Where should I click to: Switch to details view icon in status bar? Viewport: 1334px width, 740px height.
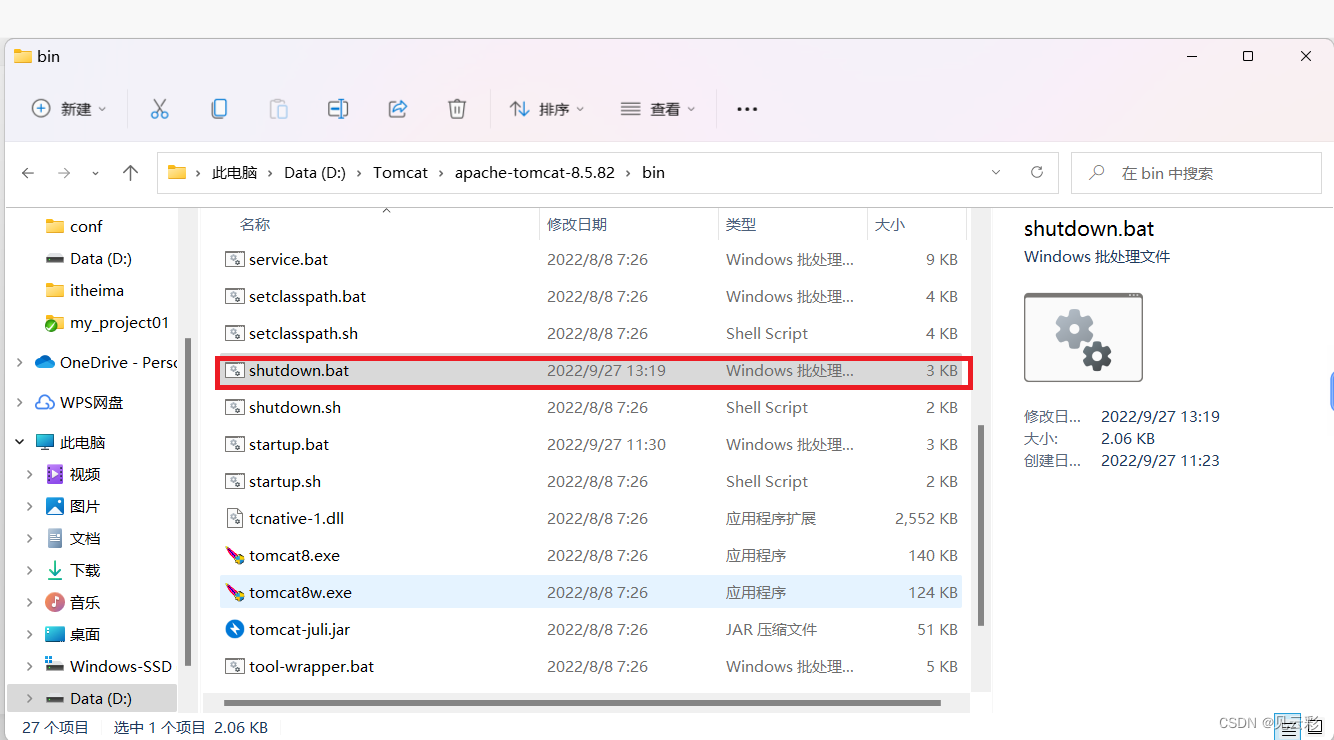tap(1286, 727)
